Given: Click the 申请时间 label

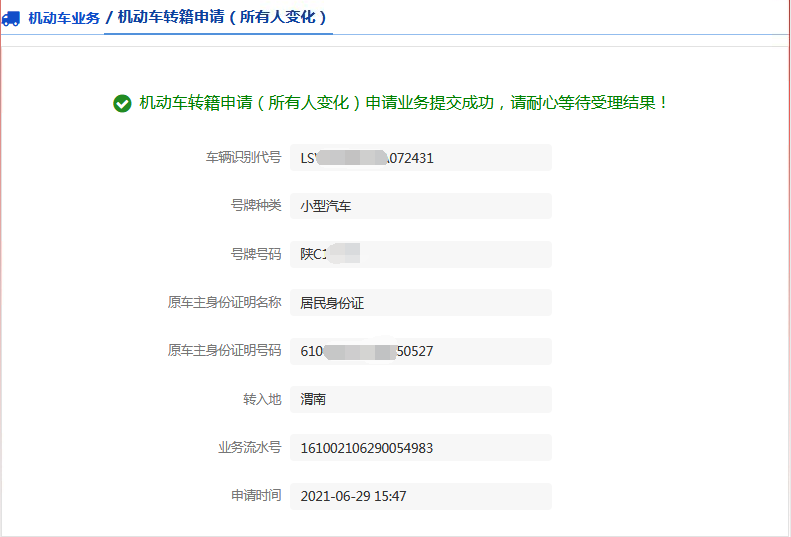Looking at the screenshot, I should pyautogui.click(x=255, y=495).
